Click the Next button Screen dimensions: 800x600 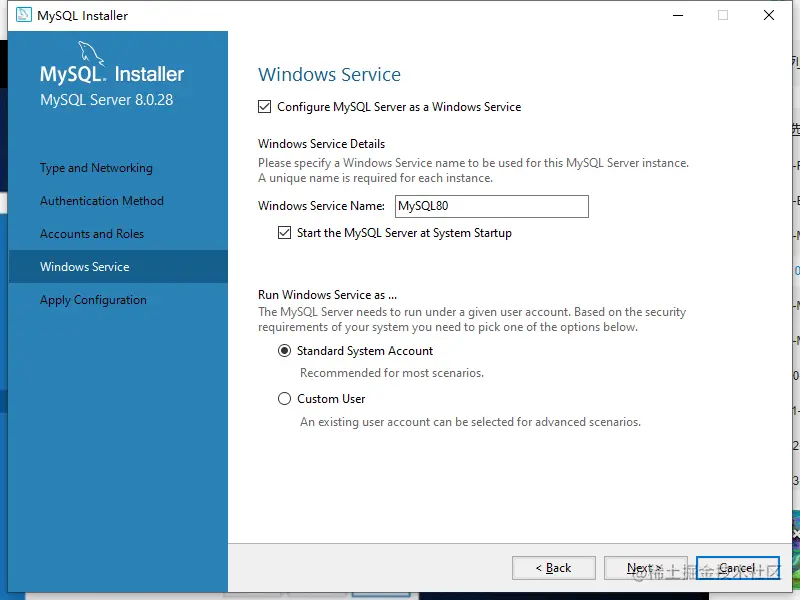click(645, 568)
